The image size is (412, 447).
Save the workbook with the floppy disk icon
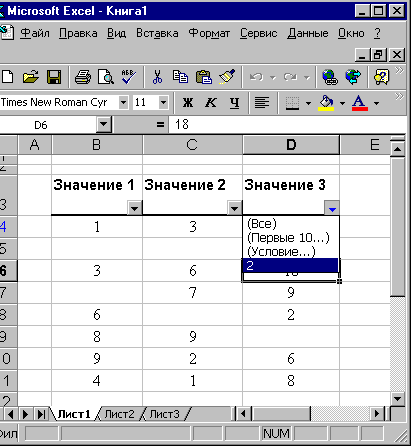click(x=54, y=77)
